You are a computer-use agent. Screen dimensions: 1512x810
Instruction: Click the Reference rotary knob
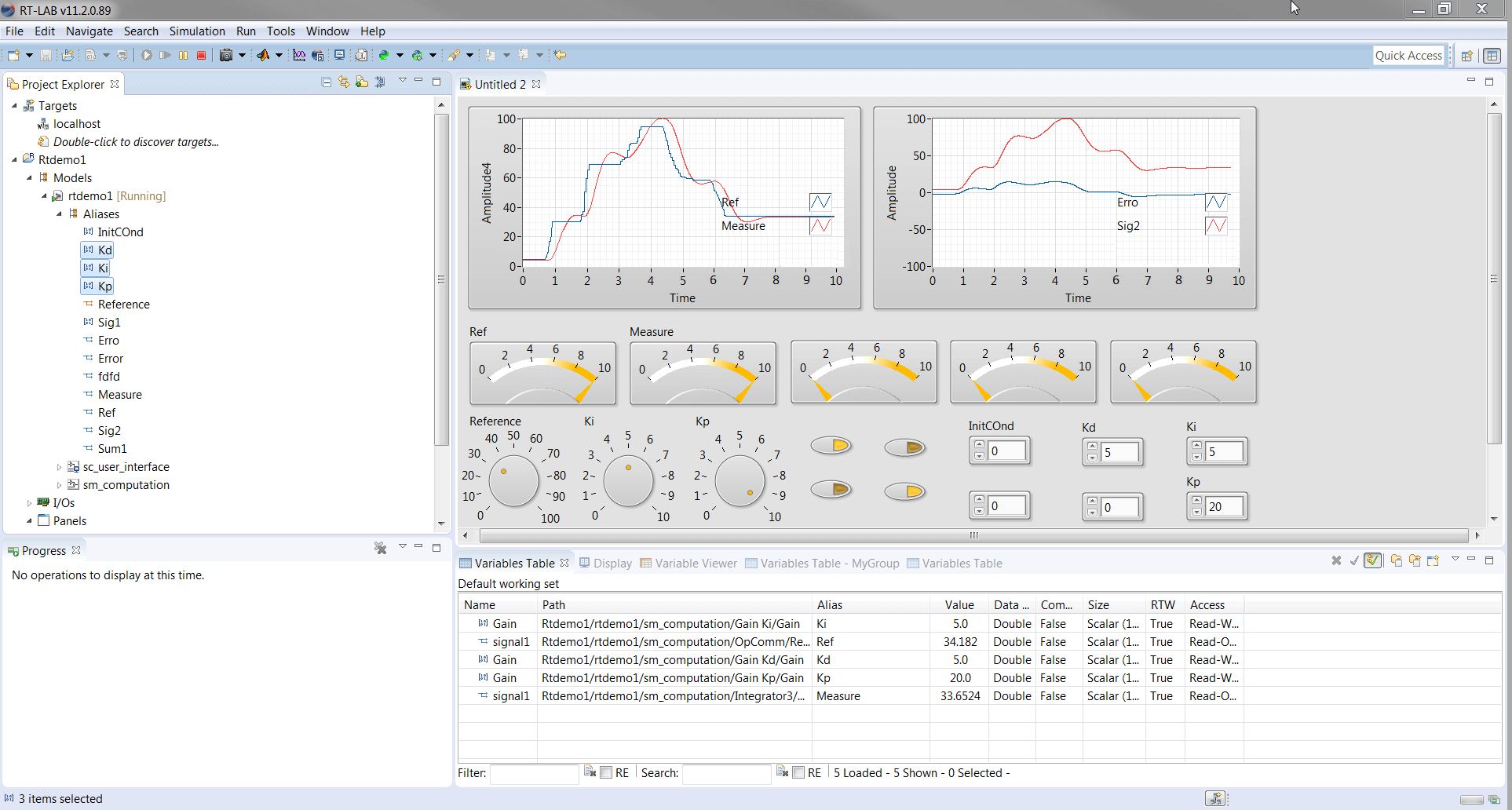click(x=513, y=480)
